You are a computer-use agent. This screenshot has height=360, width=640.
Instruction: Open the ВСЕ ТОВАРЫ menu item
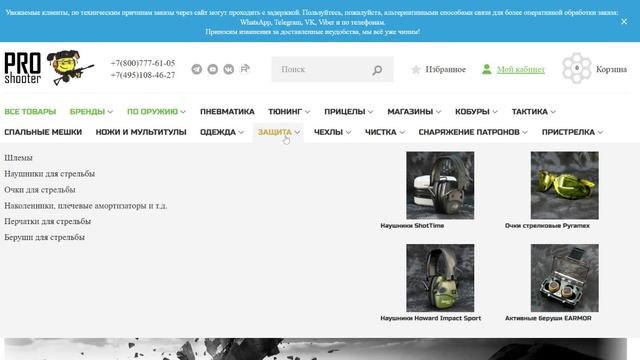click(x=30, y=111)
